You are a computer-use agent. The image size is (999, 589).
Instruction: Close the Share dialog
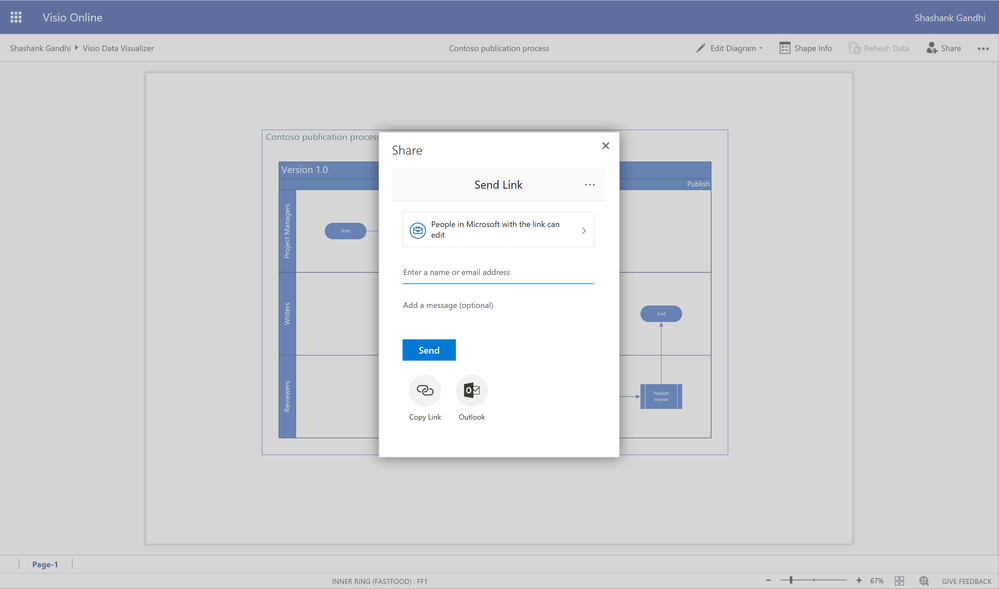pyautogui.click(x=605, y=145)
